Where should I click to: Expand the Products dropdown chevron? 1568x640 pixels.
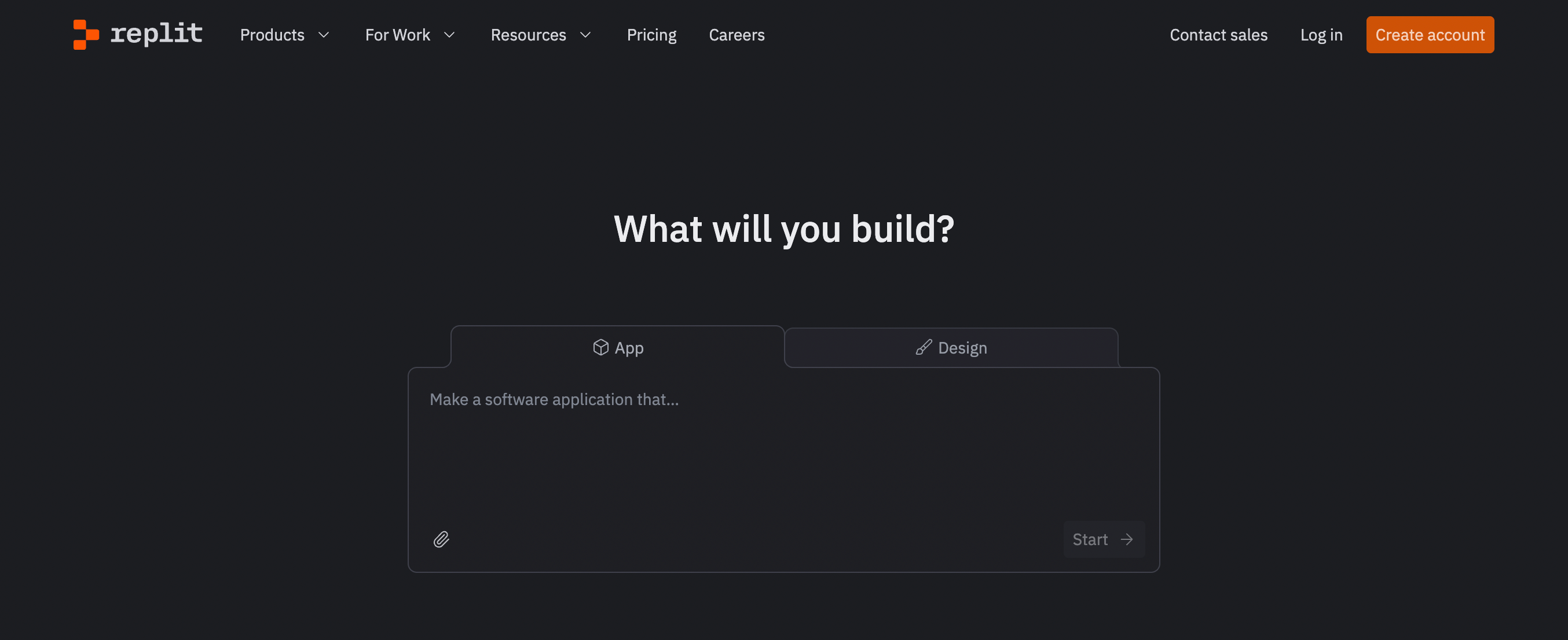(324, 35)
